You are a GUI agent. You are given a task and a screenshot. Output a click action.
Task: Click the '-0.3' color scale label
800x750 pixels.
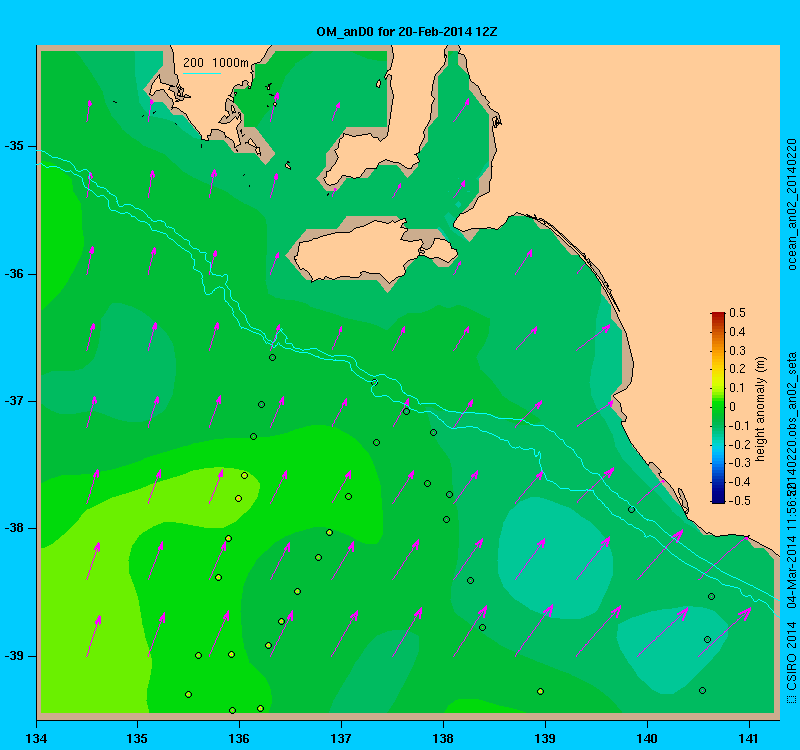click(x=739, y=463)
